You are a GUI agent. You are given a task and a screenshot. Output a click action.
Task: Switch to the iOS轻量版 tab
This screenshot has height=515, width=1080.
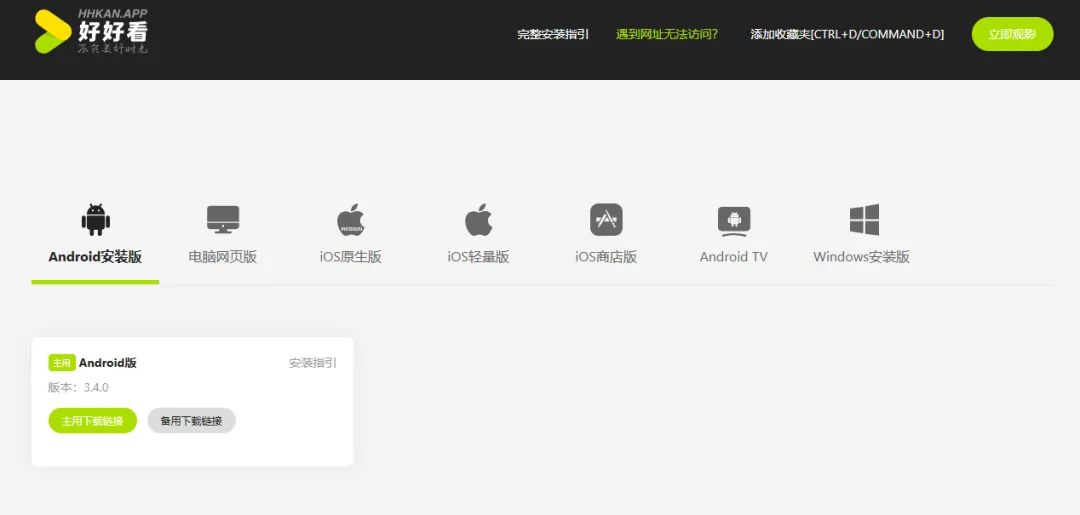point(479,258)
